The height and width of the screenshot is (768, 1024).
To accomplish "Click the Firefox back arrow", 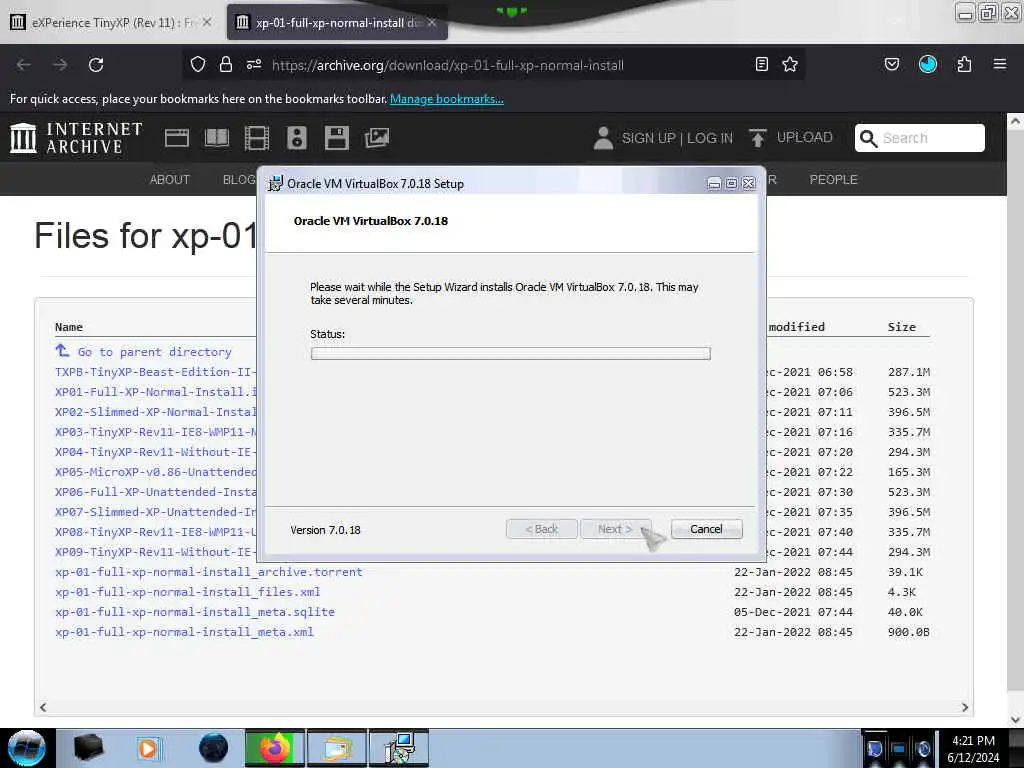I will [24, 65].
